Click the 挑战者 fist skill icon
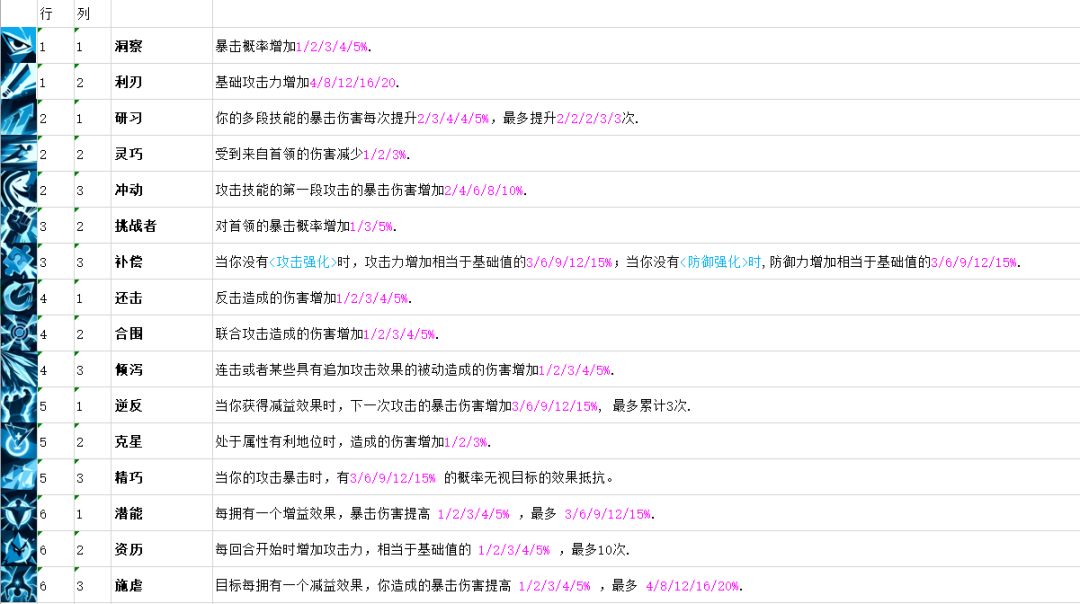This screenshot has height=604, width=1080. coord(18,225)
